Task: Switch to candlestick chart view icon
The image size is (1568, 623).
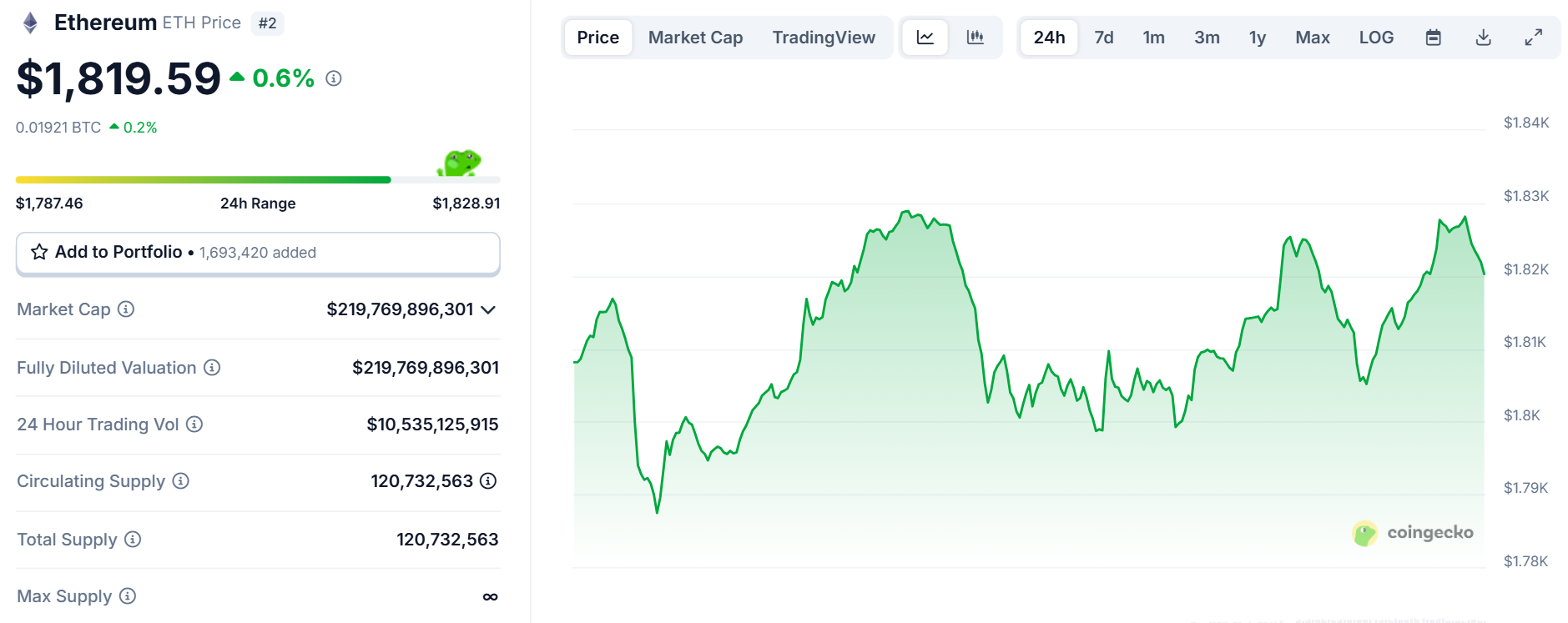Action: pos(975,38)
